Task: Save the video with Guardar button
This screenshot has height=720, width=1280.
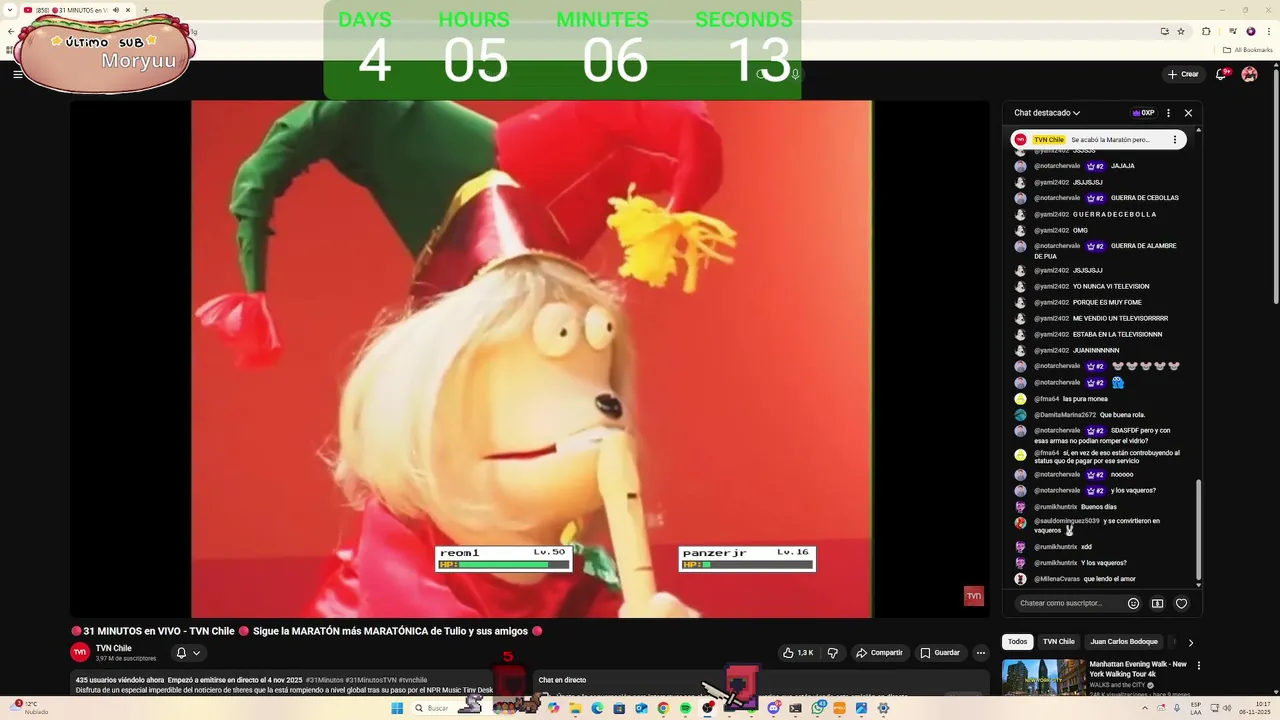Action: pyautogui.click(x=940, y=653)
